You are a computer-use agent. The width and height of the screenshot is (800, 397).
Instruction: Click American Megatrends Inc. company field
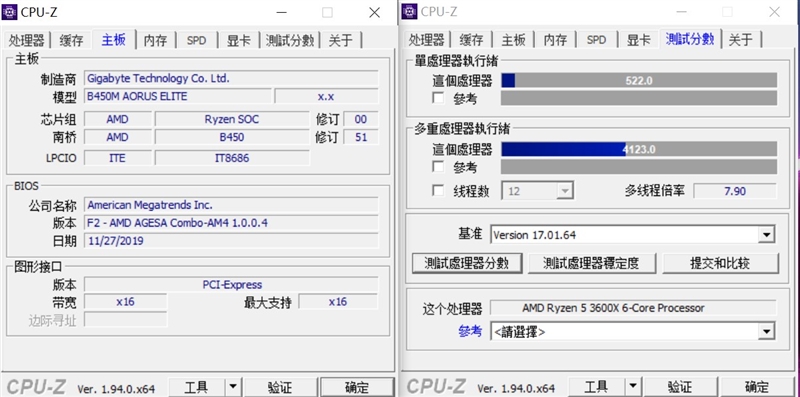point(231,205)
